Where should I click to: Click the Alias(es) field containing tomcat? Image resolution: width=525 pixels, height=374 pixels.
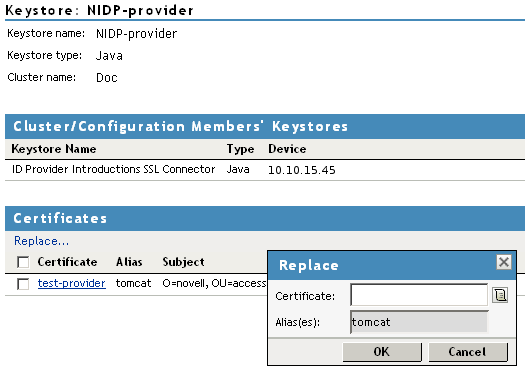pos(419,322)
